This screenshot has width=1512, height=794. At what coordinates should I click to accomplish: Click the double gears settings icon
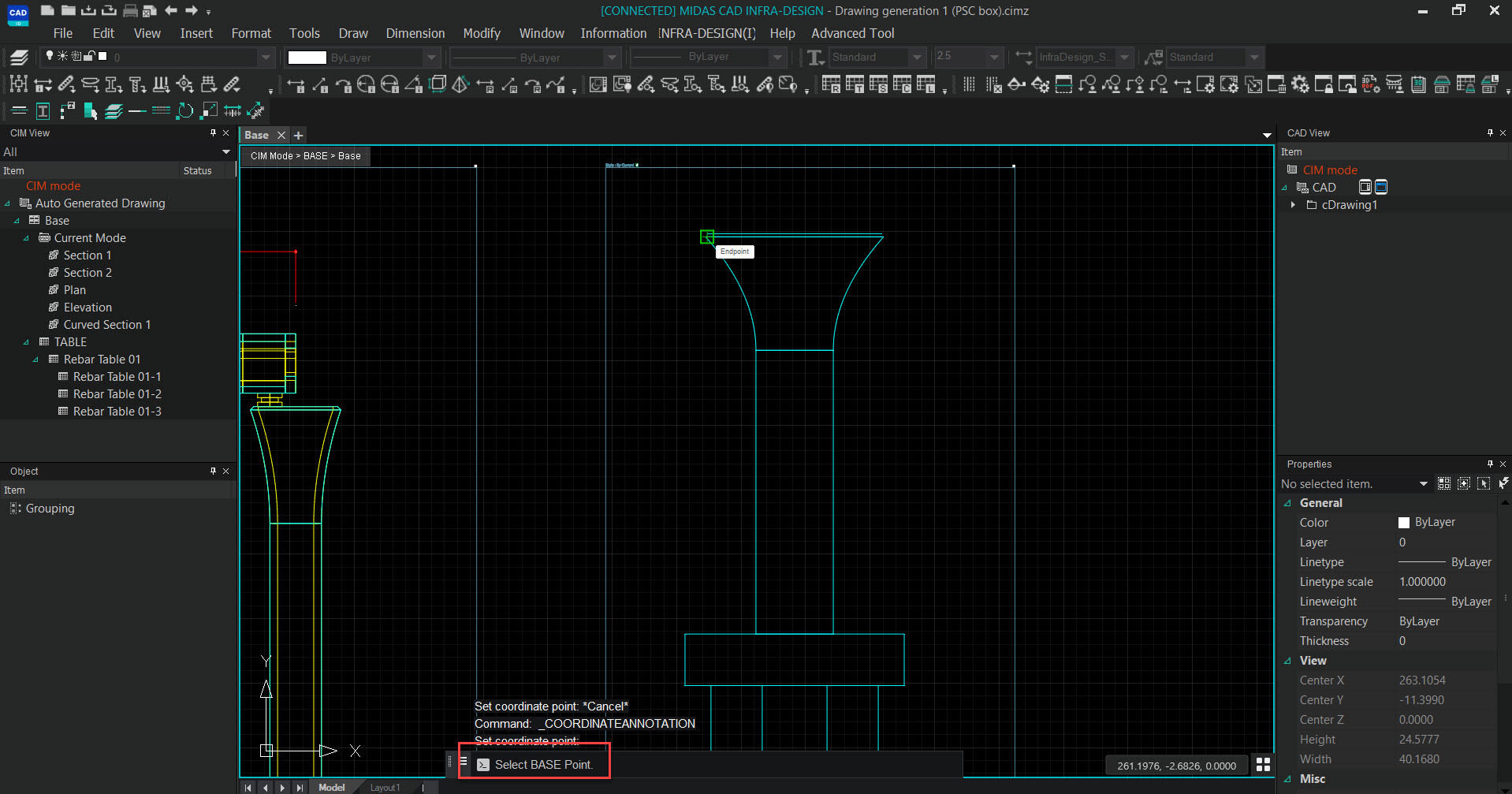pyautogui.click(x=1300, y=84)
